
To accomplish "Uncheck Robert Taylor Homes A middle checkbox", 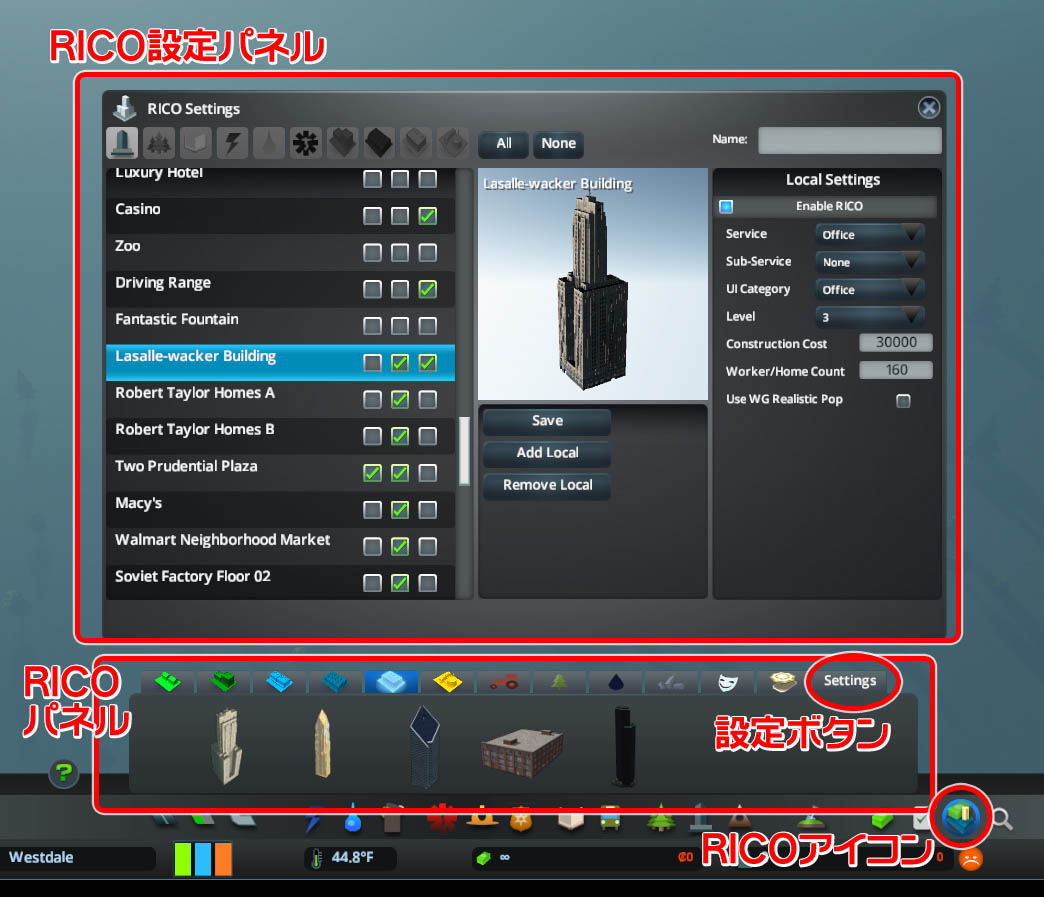I will coord(399,400).
